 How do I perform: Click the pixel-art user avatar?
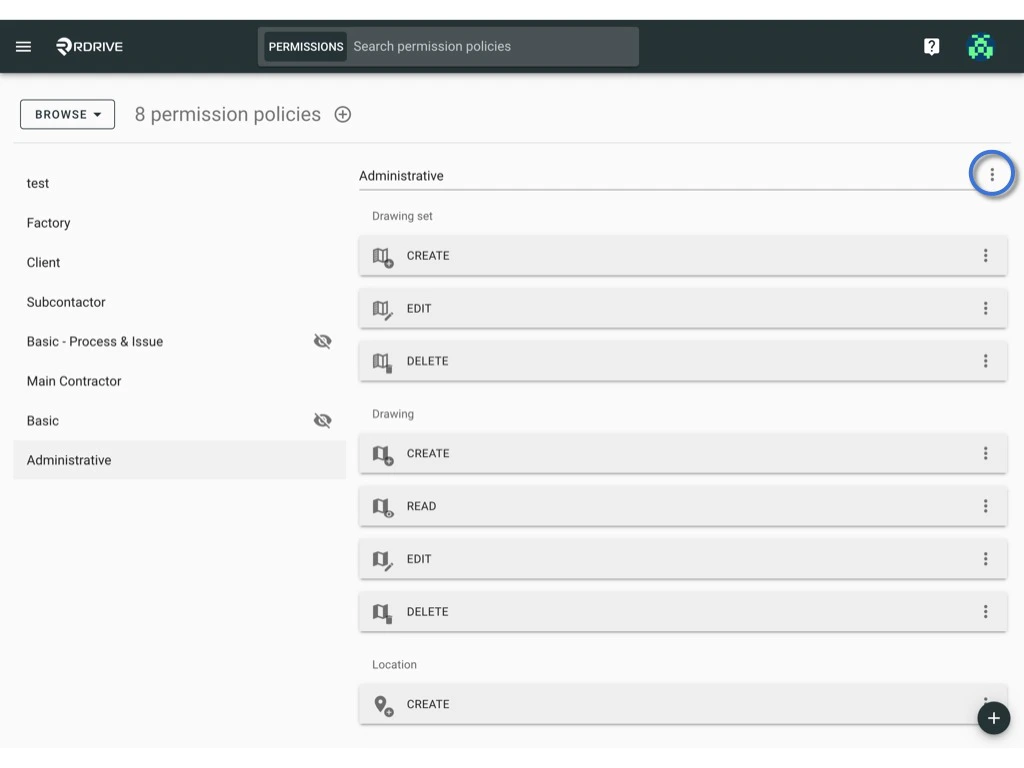[980, 46]
